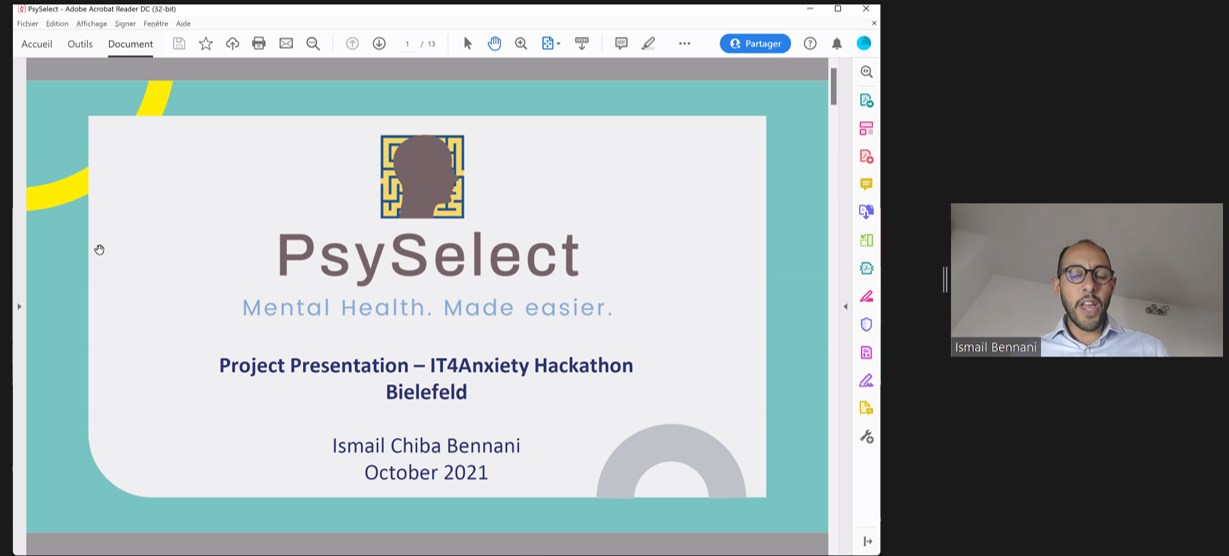Bookmark file with the star icon
Viewport: 1229px width, 556px height.
tap(206, 44)
